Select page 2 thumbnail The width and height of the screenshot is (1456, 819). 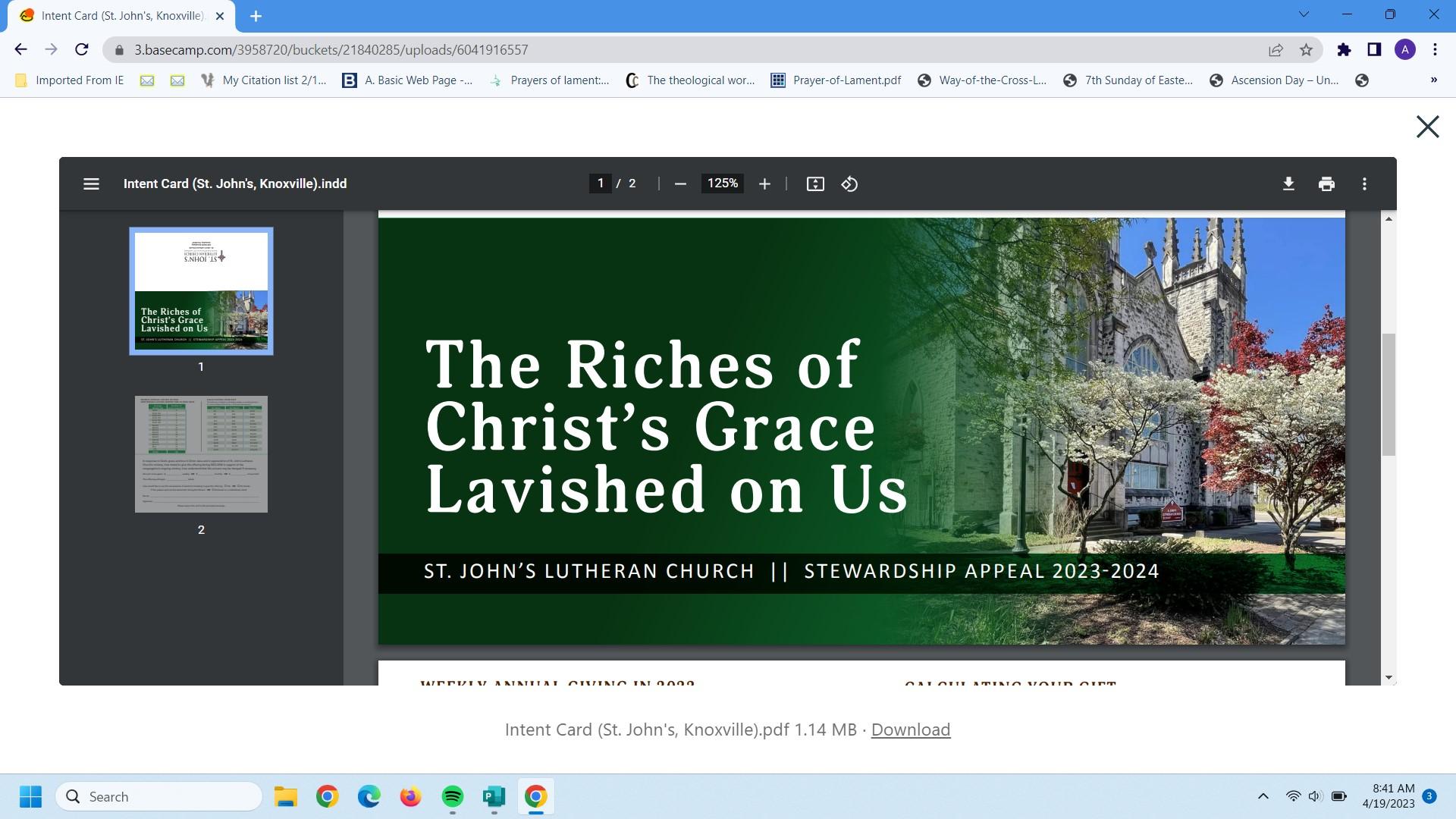(x=201, y=453)
